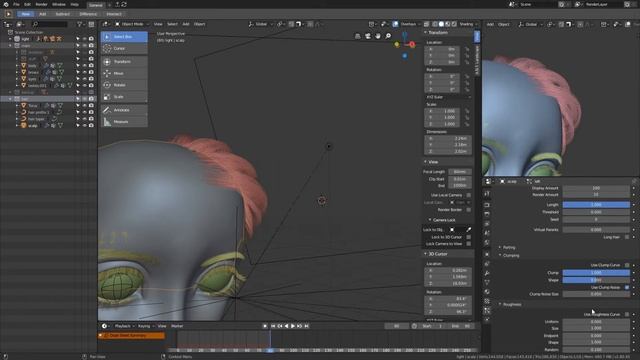The width and height of the screenshot is (640, 360).
Task: Open the Output properties tab icon
Action: pyautogui.click(x=487, y=214)
